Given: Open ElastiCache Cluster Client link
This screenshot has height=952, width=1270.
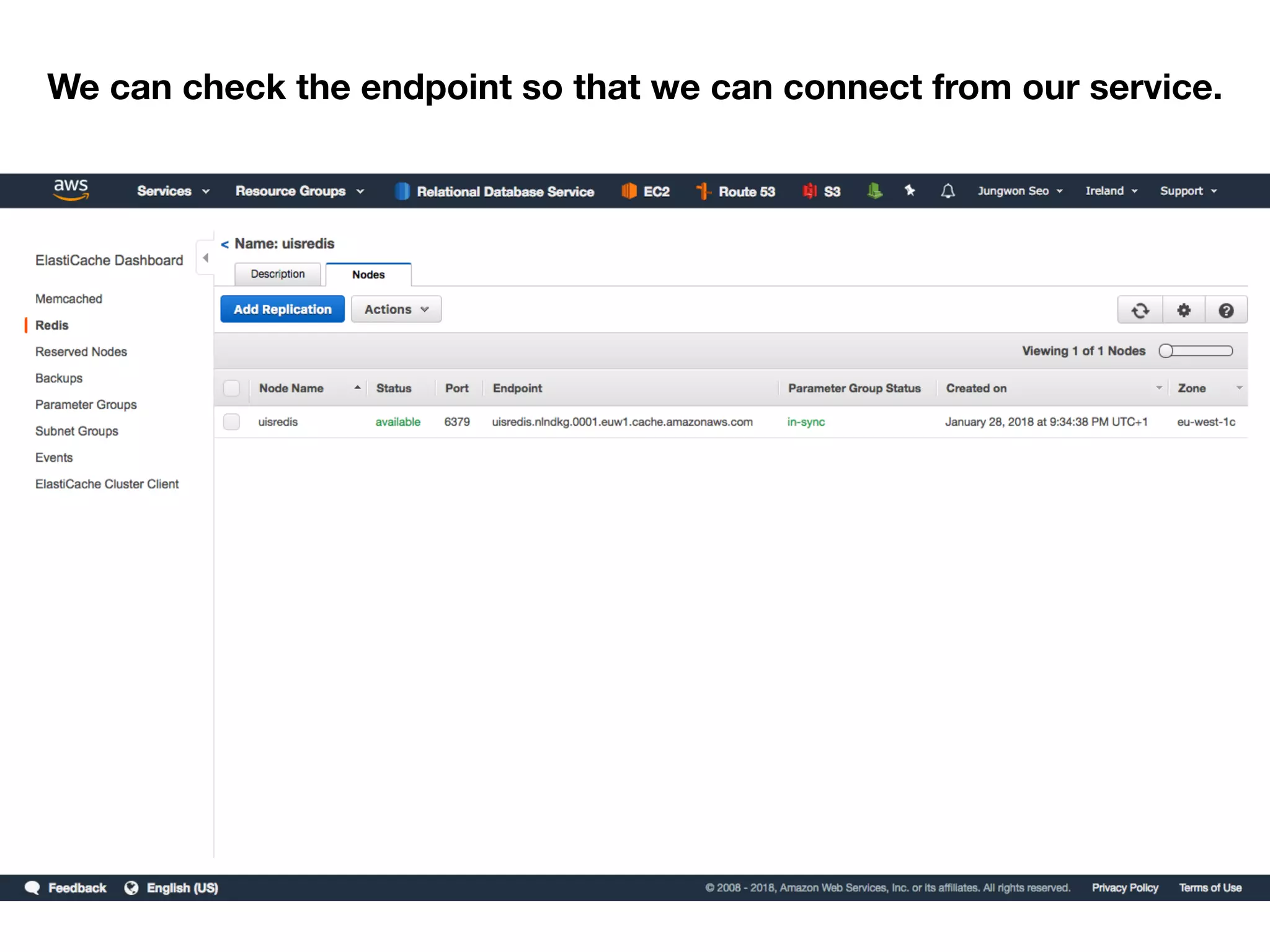Looking at the screenshot, I should [x=107, y=484].
